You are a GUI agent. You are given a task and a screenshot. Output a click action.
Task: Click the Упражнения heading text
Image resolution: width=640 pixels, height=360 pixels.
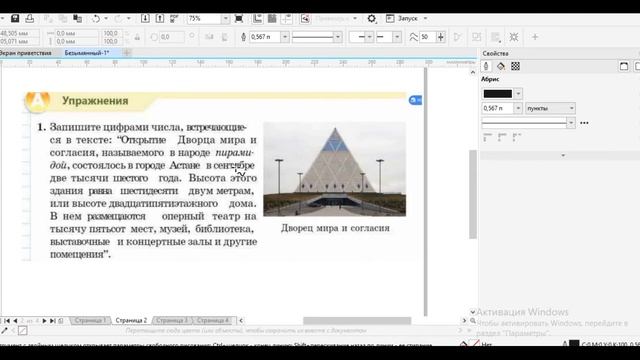[x=95, y=100]
